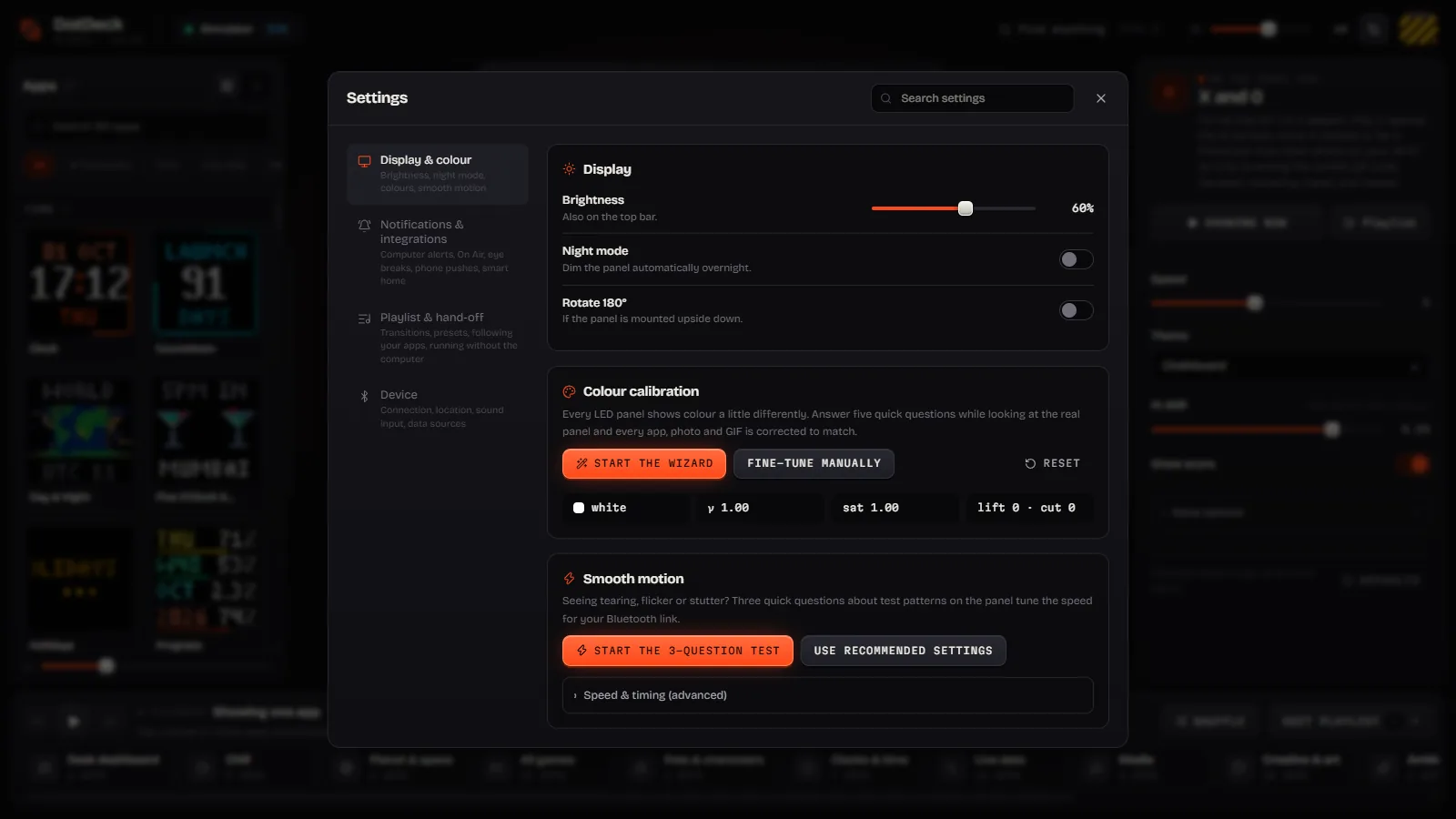The image size is (1456, 819).
Task: Click Use Recommended Settings button
Action: [903, 651]
